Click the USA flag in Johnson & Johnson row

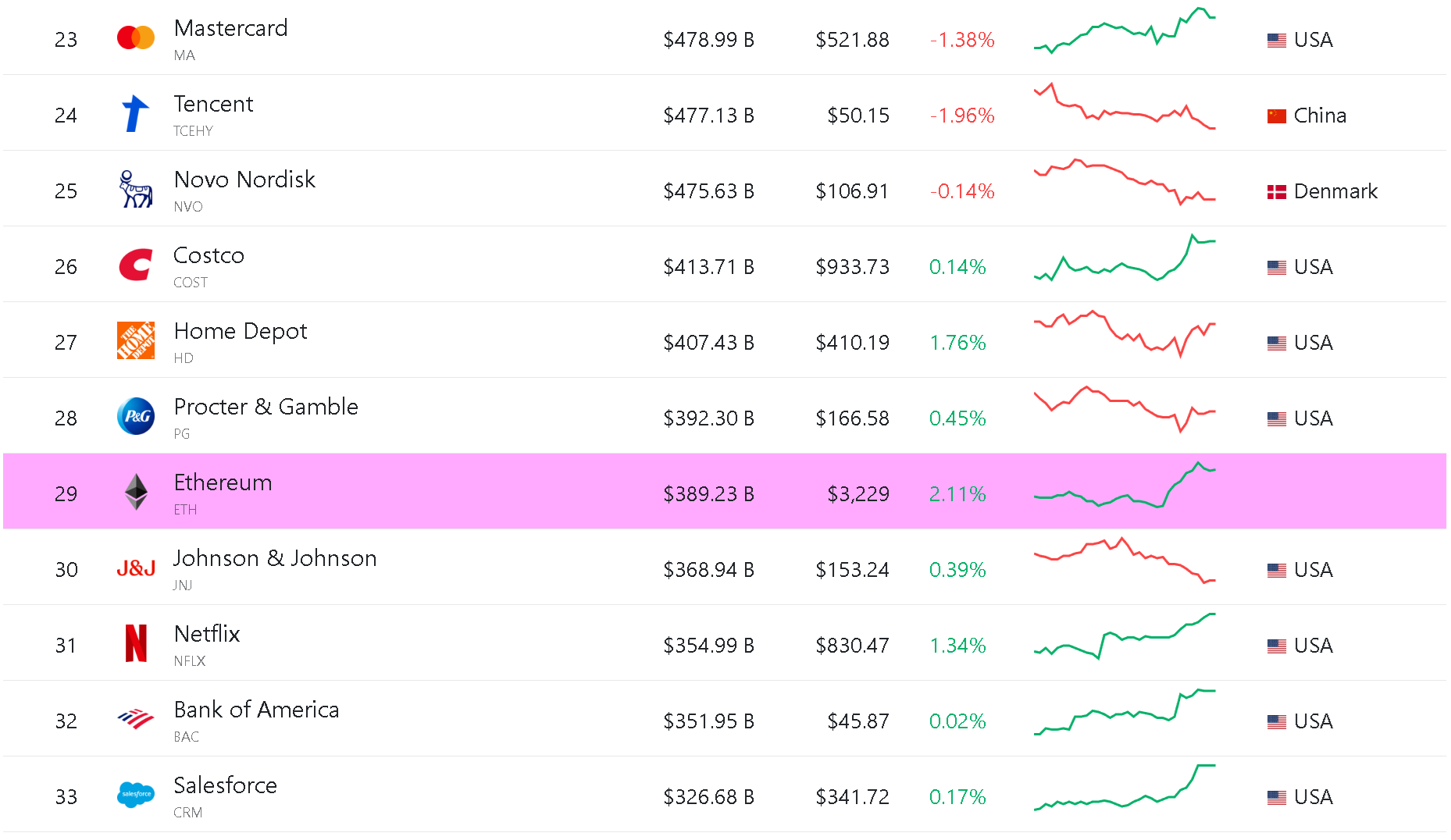(1277, 571)
